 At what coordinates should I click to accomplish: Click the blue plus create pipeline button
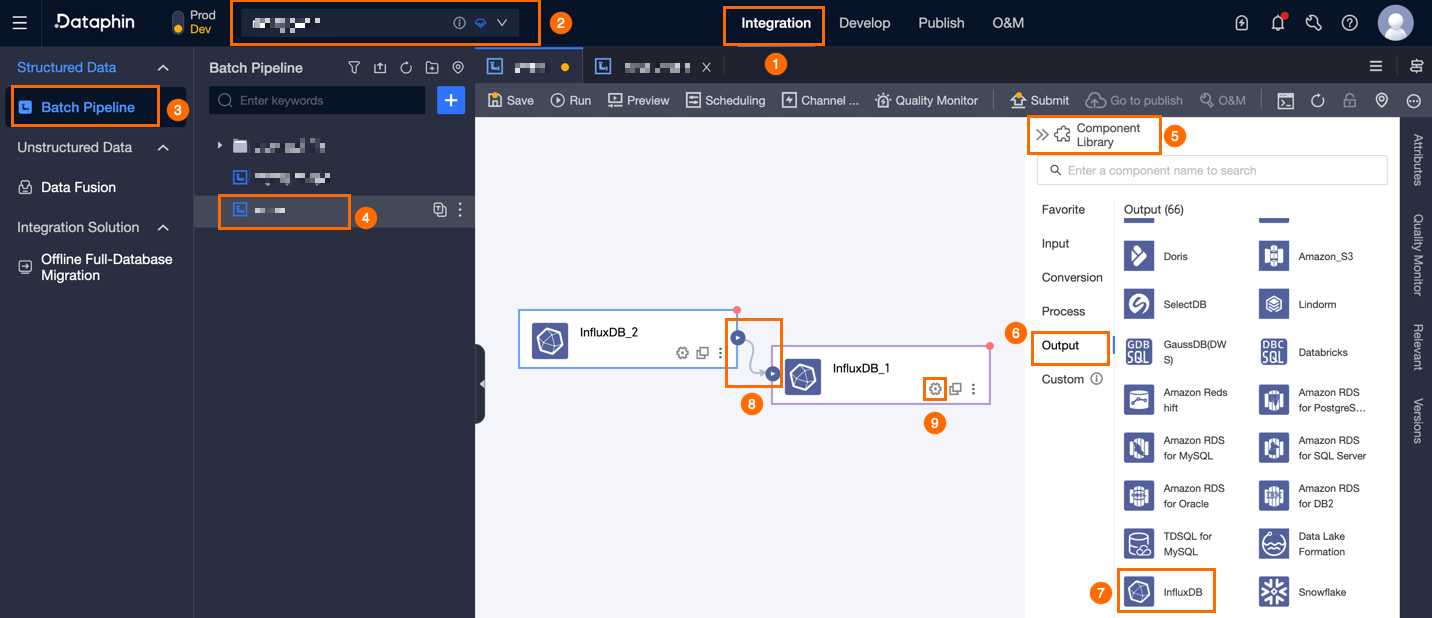click(x=451, y=100)
